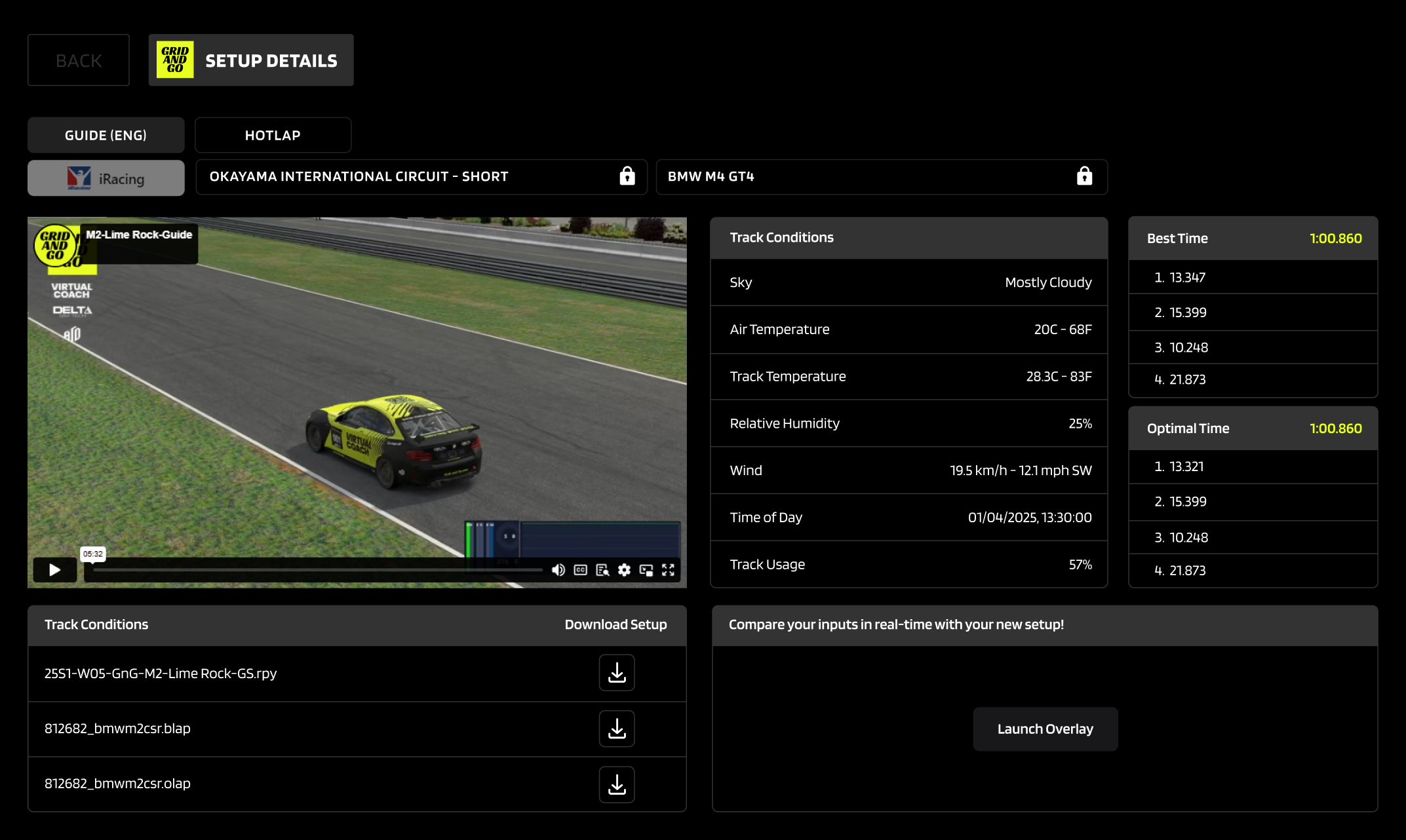Switch to the HOTLAP tab

coord(273,135)
